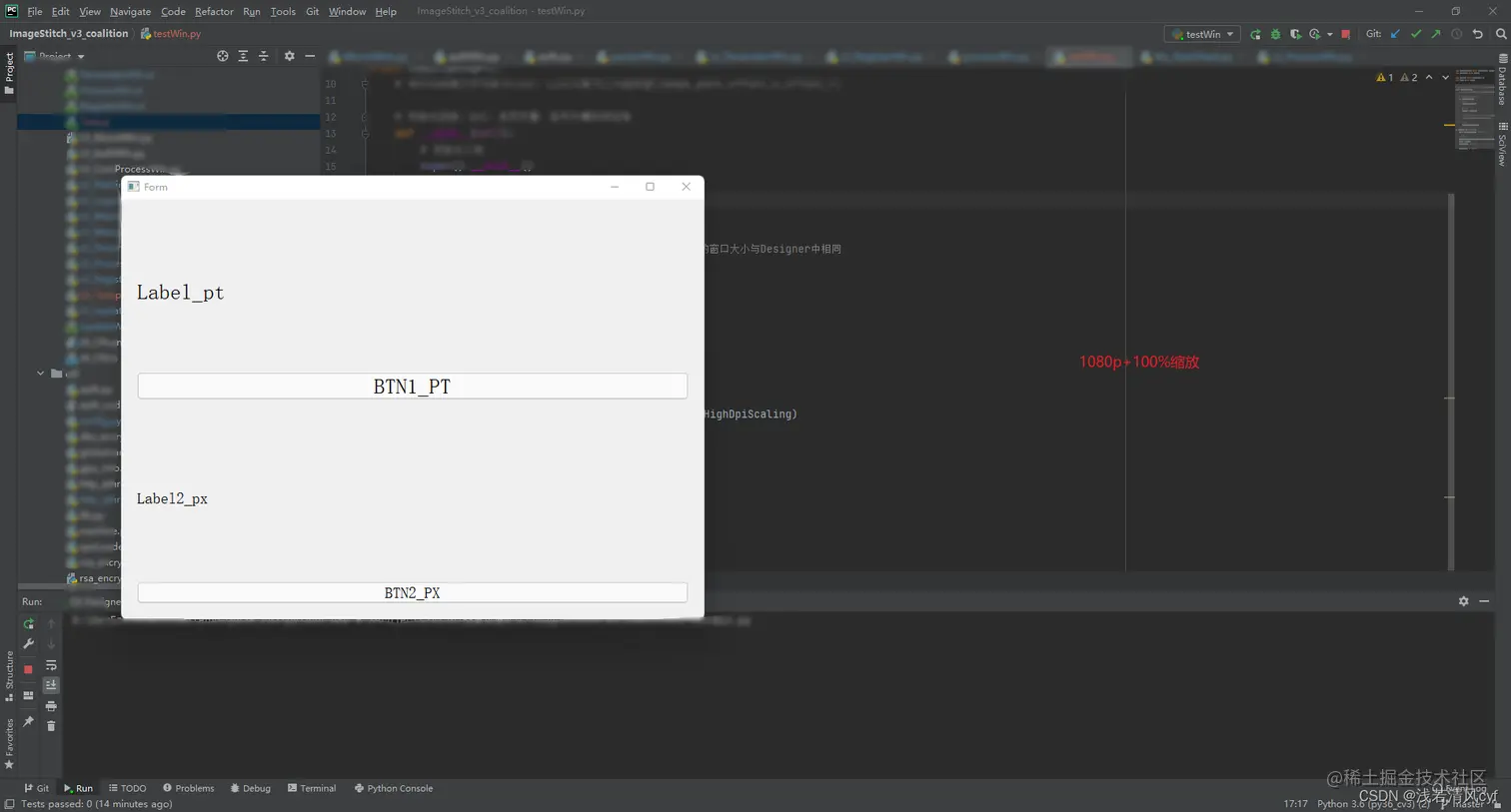This screenshot has width=1511, height=812.
Task: Open the TODO tool window tab
Action: [128, 788]
